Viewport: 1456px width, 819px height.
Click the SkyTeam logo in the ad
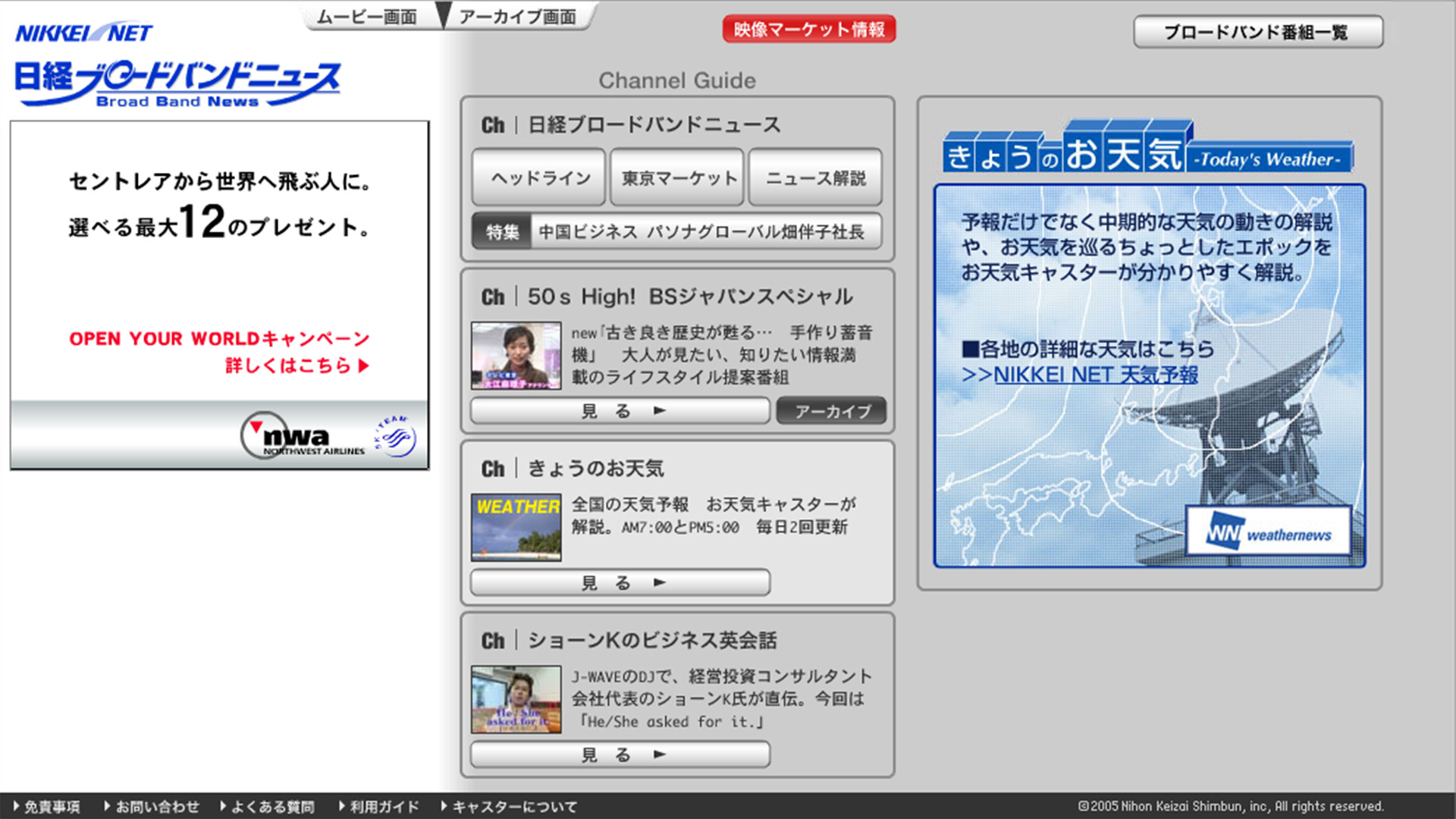[394, 436]
